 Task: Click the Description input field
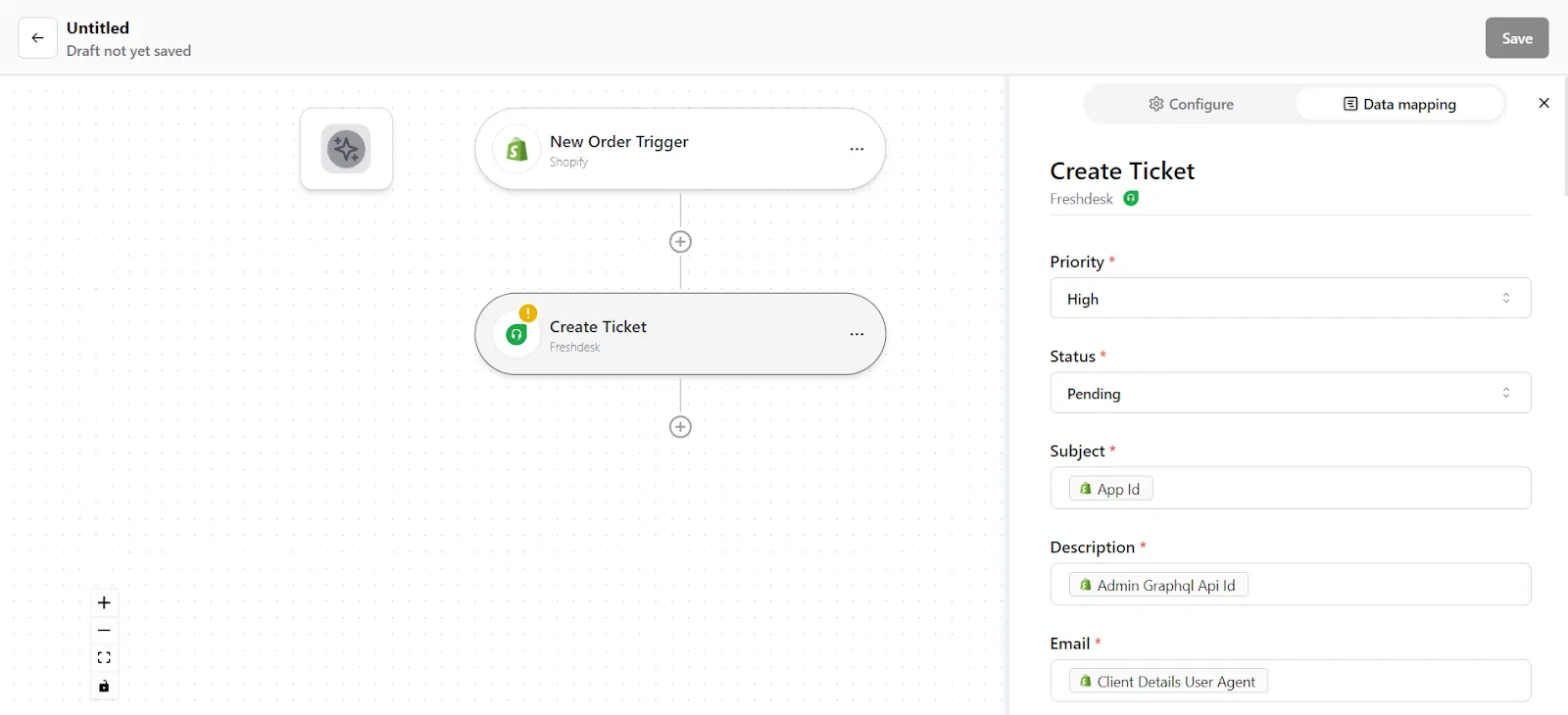[1291, 584]
